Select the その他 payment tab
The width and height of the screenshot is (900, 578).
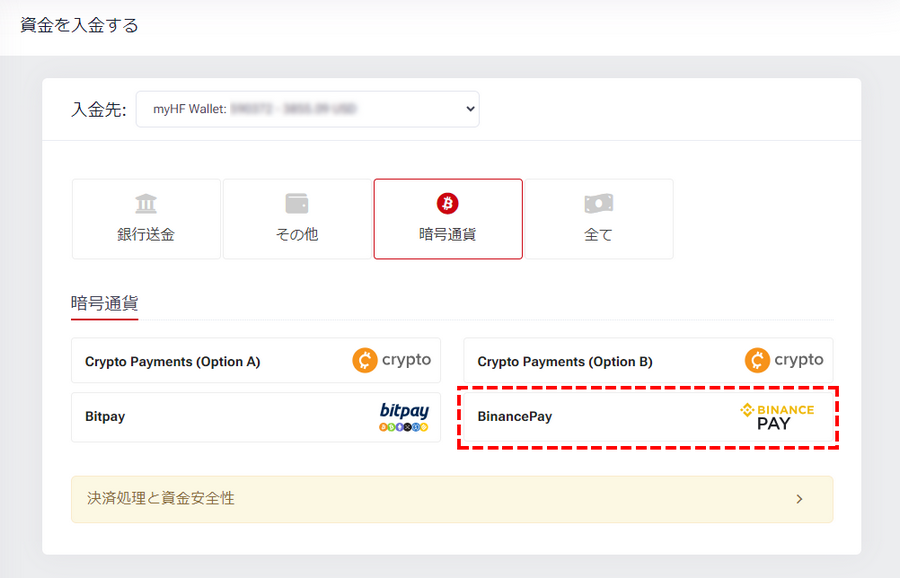click(x=297, y=219)
